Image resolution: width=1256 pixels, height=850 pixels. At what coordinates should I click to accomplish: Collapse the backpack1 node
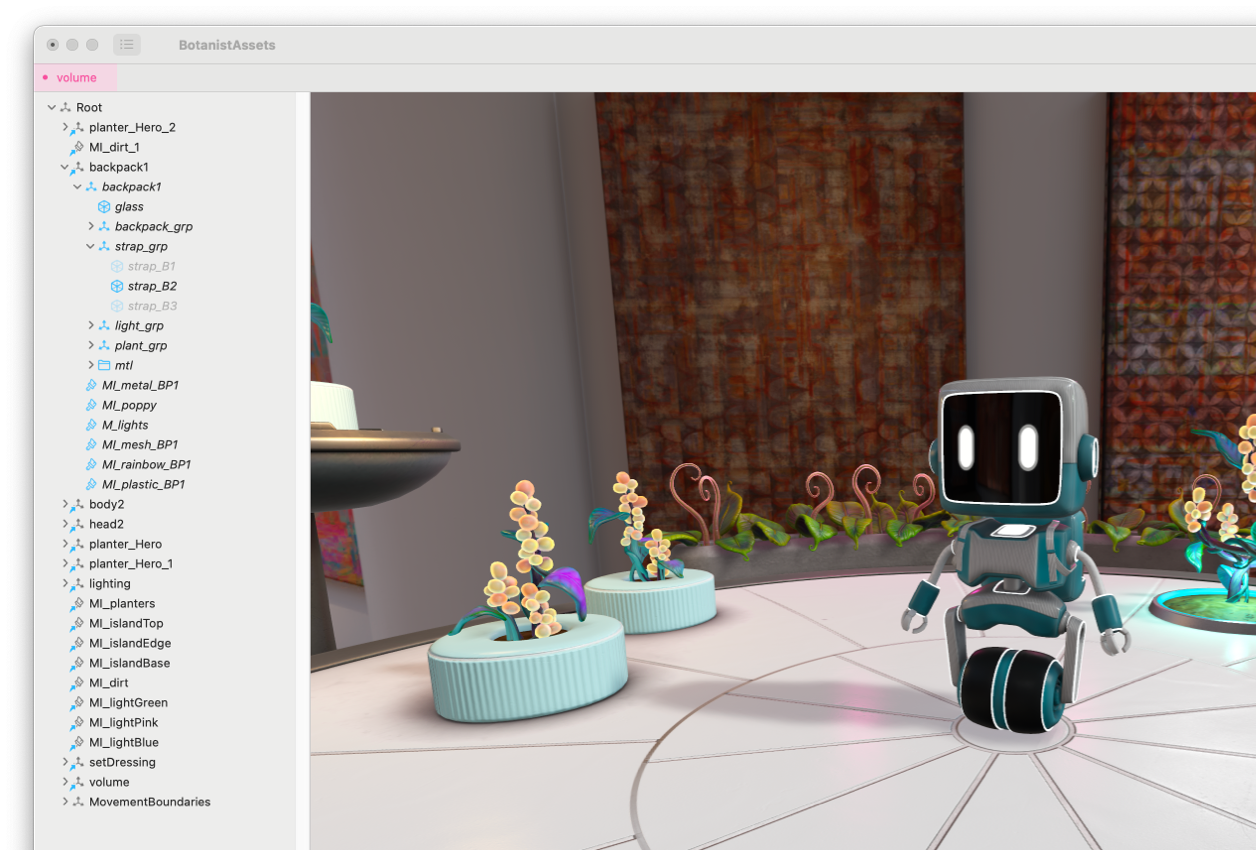point(63,167)
